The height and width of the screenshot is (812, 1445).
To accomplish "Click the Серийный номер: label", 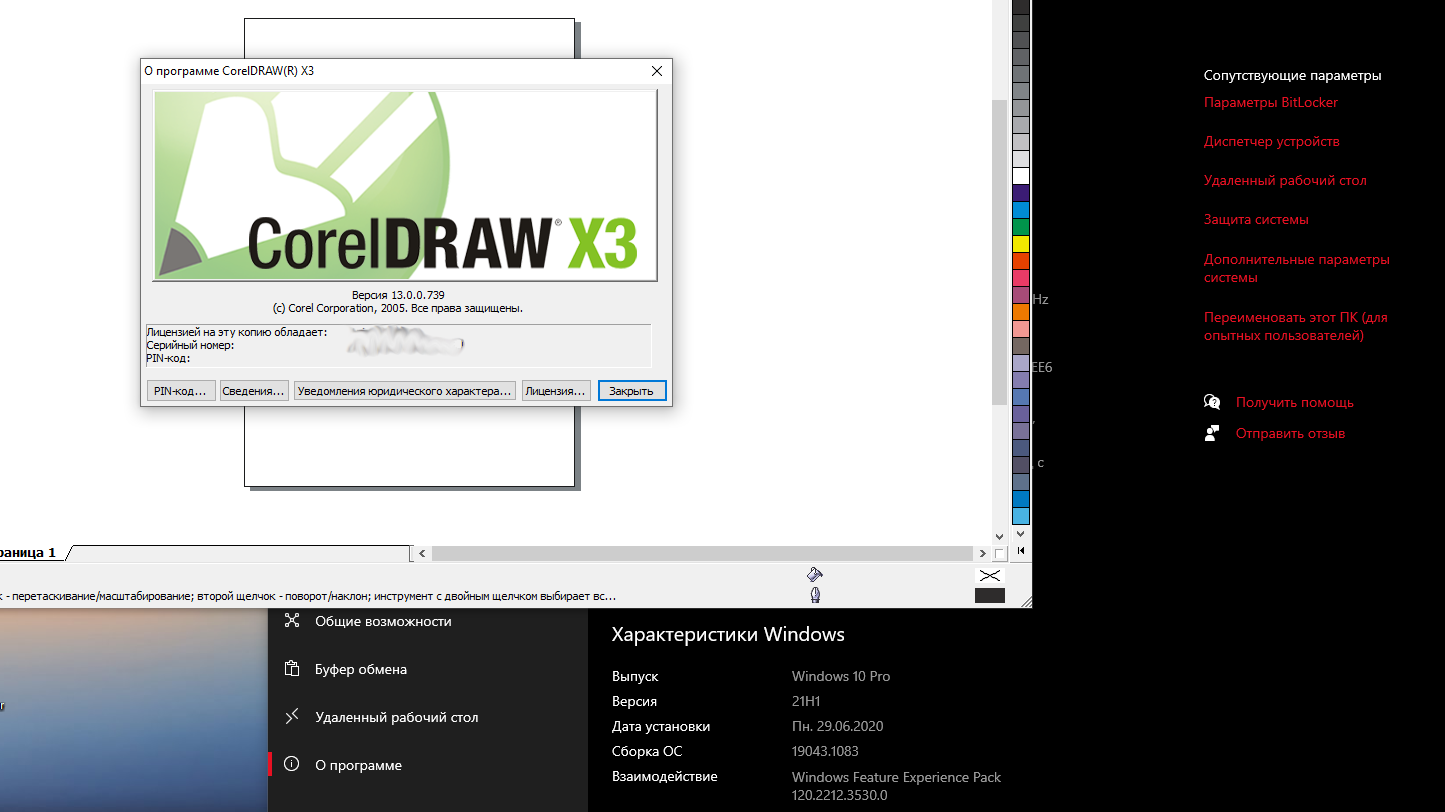I will coord(190,345).
